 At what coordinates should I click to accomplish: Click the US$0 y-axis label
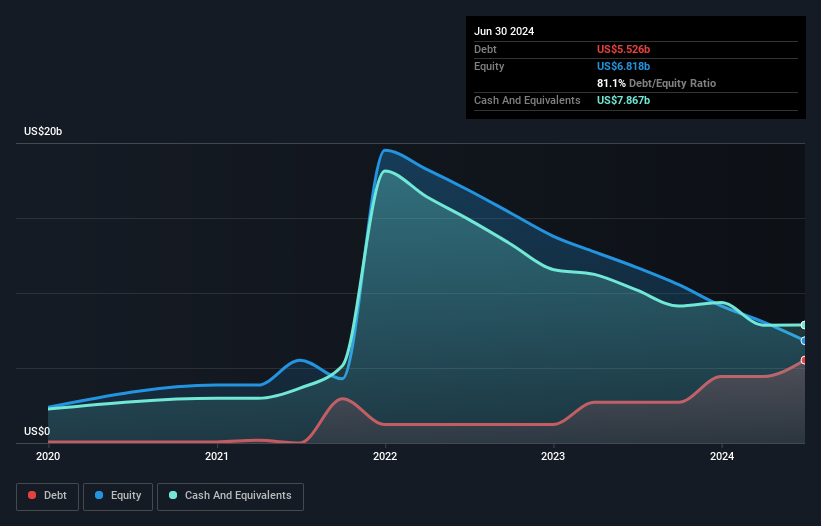click(37, 431)
